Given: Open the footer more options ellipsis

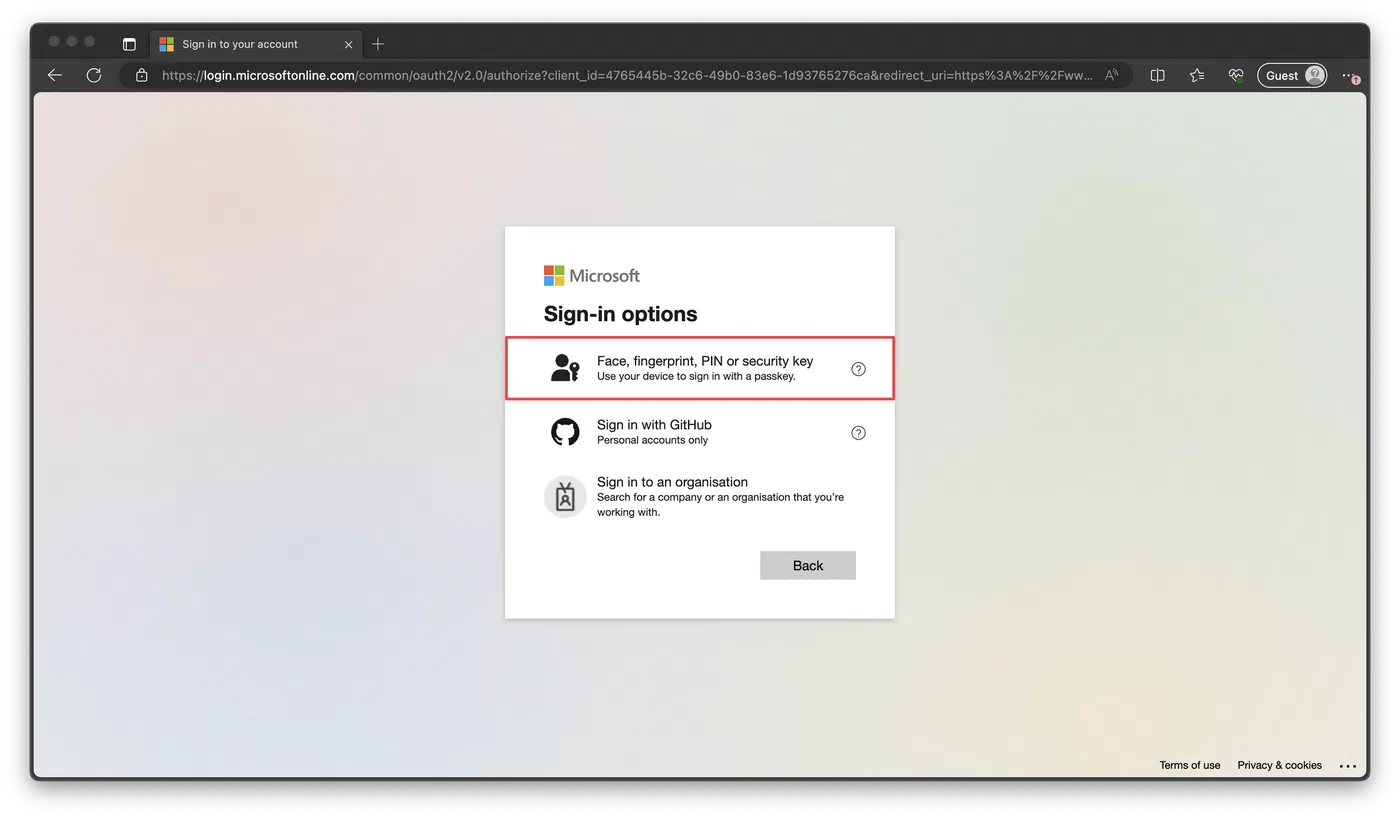Looking at the screenshot, I should (1348, 766).
